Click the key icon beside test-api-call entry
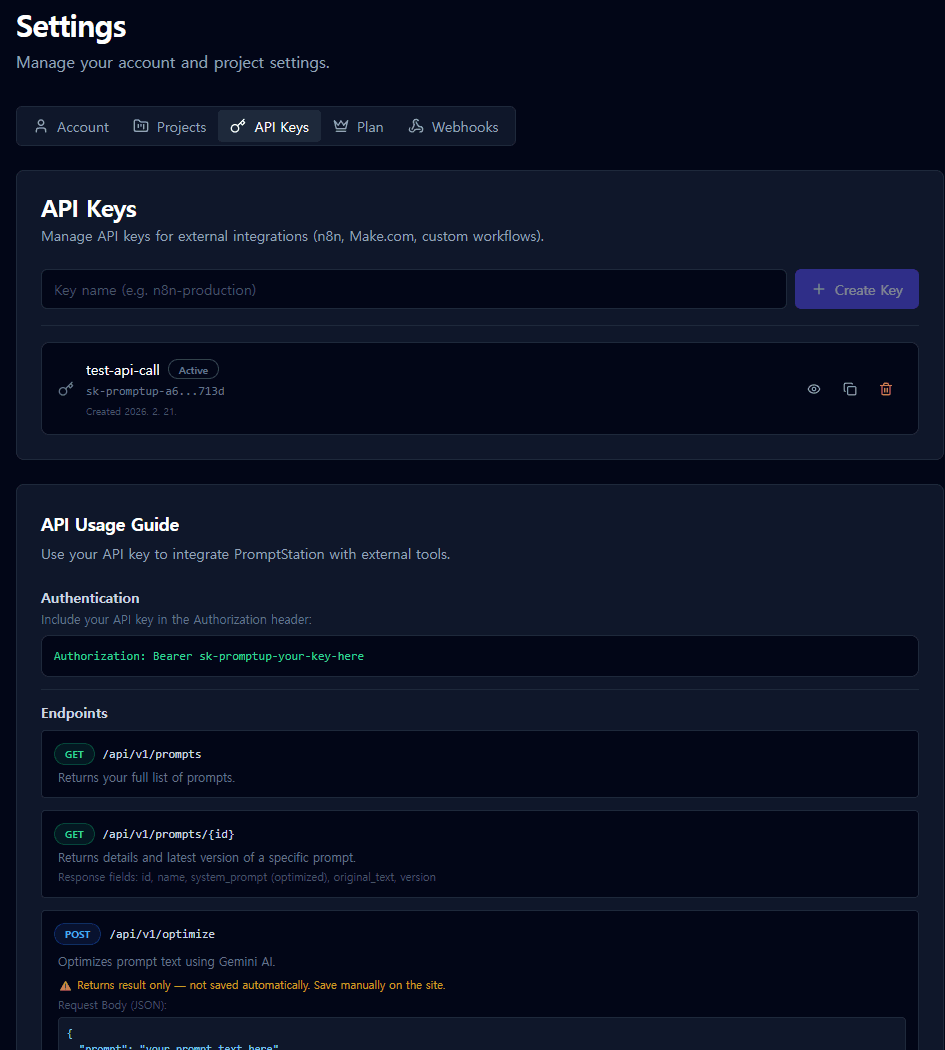Screen dimensions: 945x1050 (x=64, y=389)
